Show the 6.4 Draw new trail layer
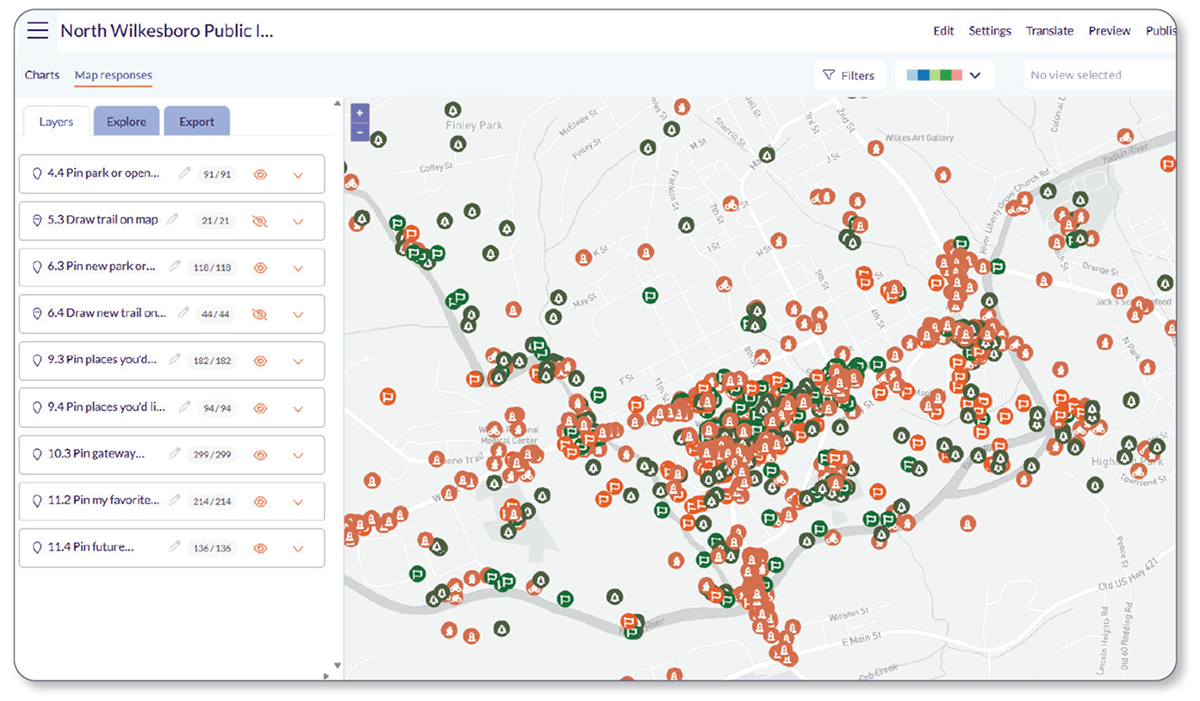 (260, 314)
